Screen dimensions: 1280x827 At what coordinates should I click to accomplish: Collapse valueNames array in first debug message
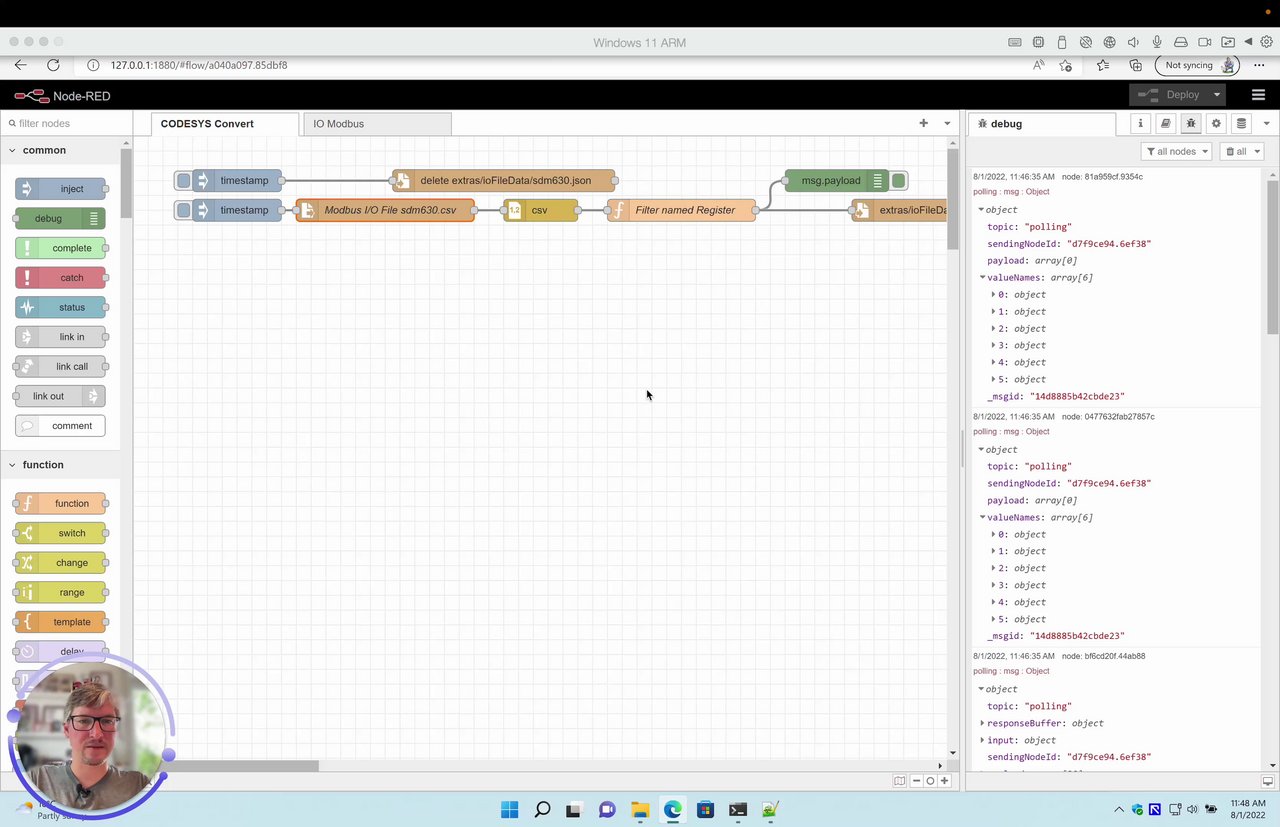[x=983, y=278]
